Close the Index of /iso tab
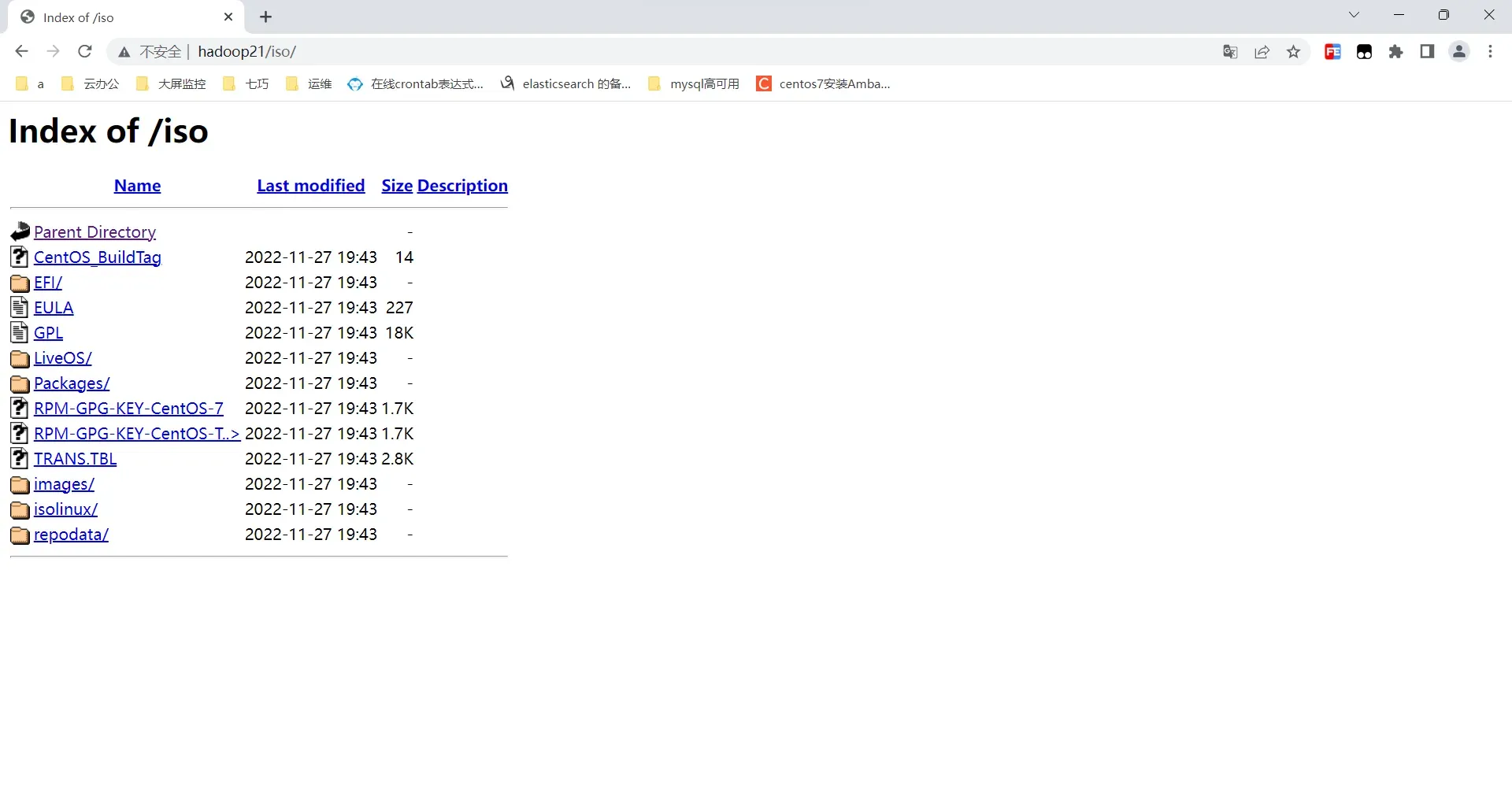This screenshot has height=803, width=1512. pyautogui.click(x=228, y=17)
